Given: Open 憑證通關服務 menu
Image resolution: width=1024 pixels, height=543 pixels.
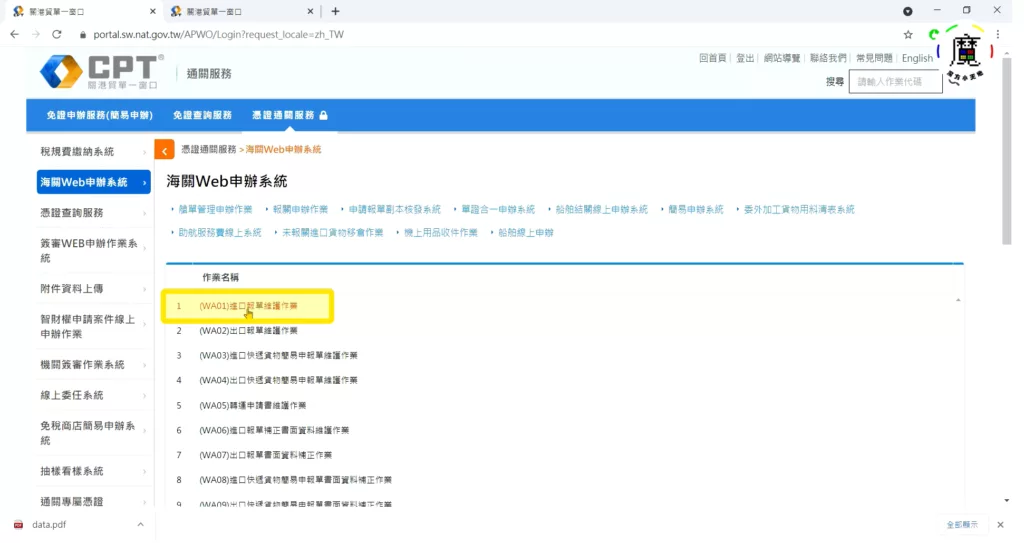Looking at the screenshot, I should tap(289, 115).
